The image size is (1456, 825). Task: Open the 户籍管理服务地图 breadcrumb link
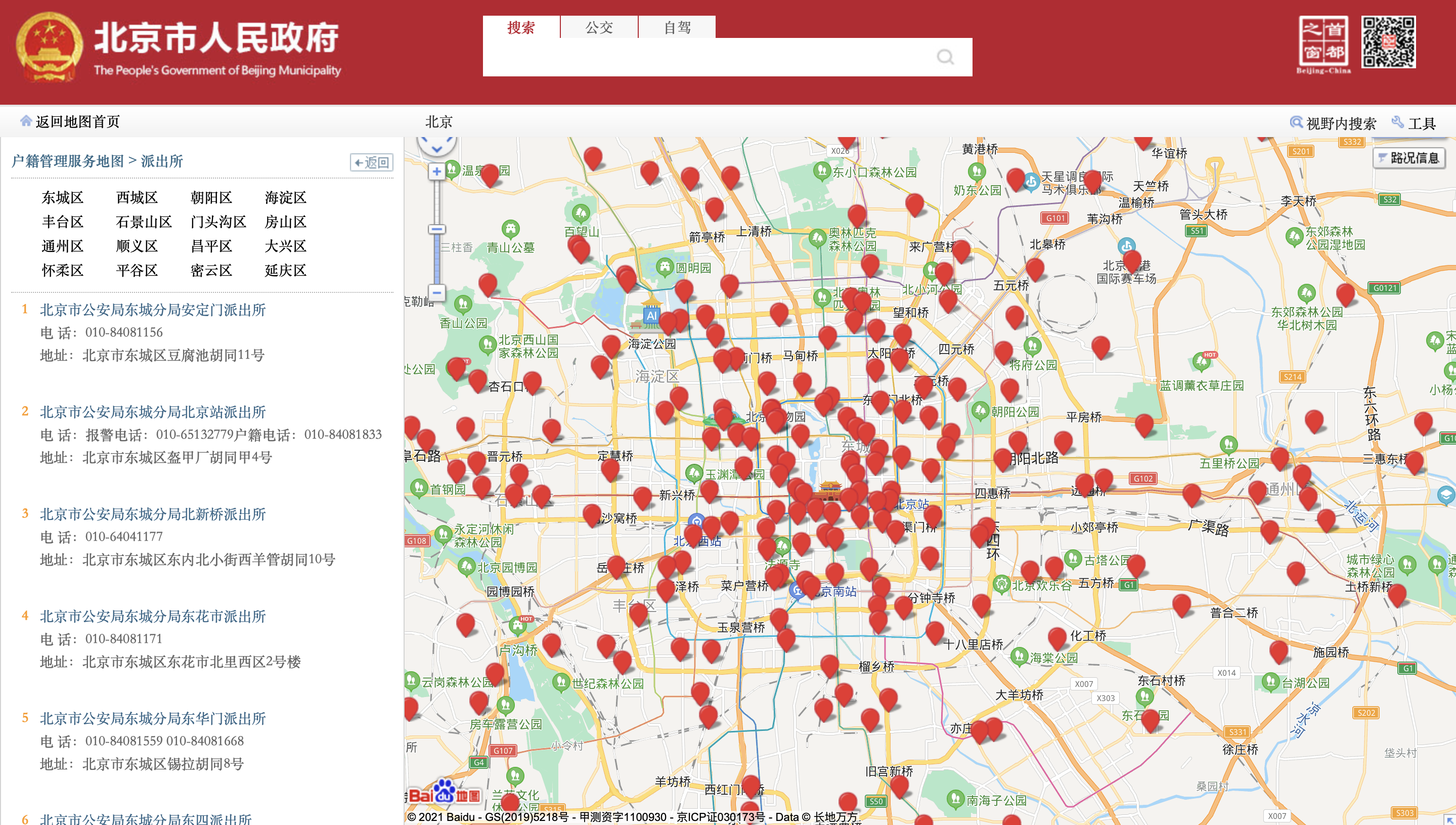click(67, 161)
